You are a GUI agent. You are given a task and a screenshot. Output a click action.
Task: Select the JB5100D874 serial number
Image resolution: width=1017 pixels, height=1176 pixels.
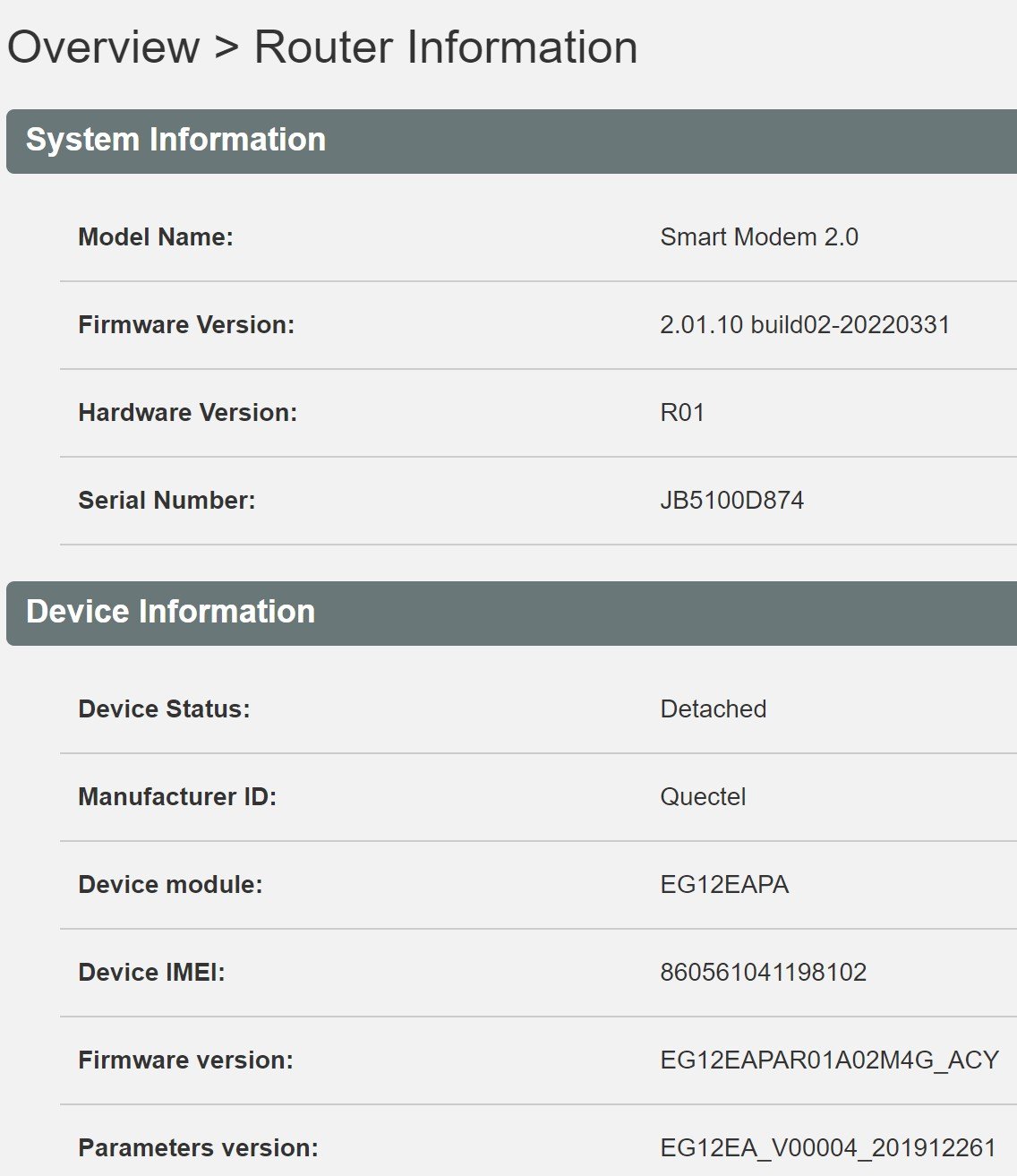click(732, 501)
